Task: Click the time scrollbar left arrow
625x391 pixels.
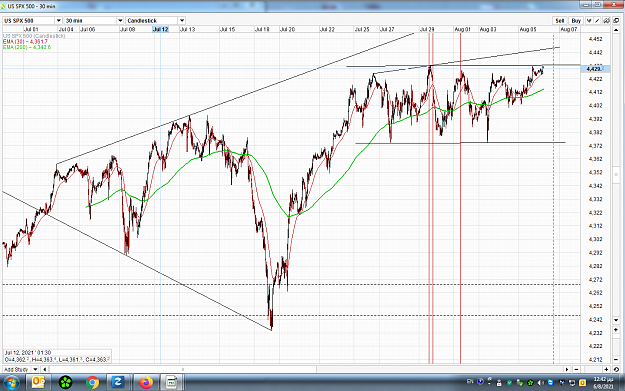Action: 45,369
